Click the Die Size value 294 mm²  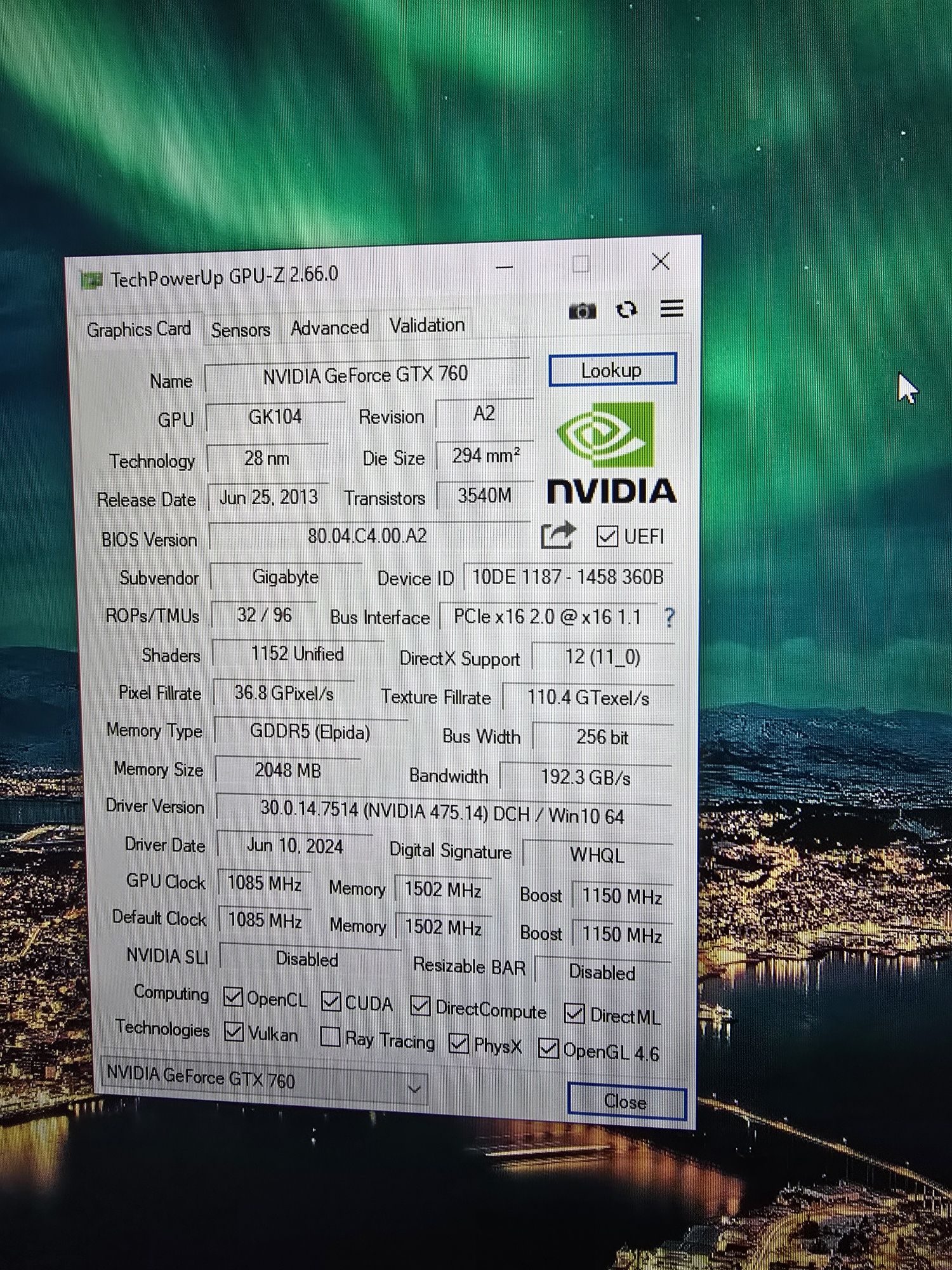pos(486,456)
